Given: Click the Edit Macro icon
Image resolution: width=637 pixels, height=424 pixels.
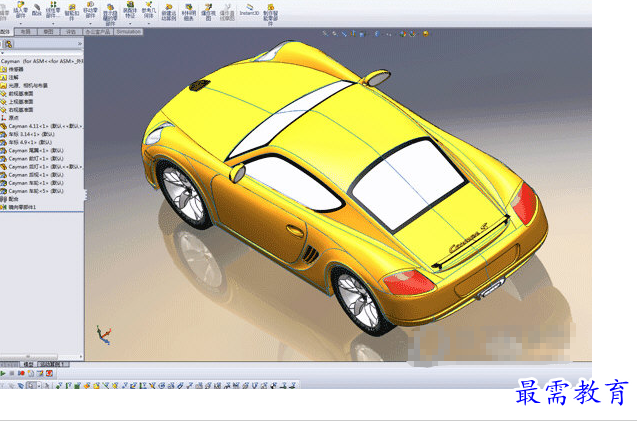Looking at the screenshot, I should (x=40, y=373).
